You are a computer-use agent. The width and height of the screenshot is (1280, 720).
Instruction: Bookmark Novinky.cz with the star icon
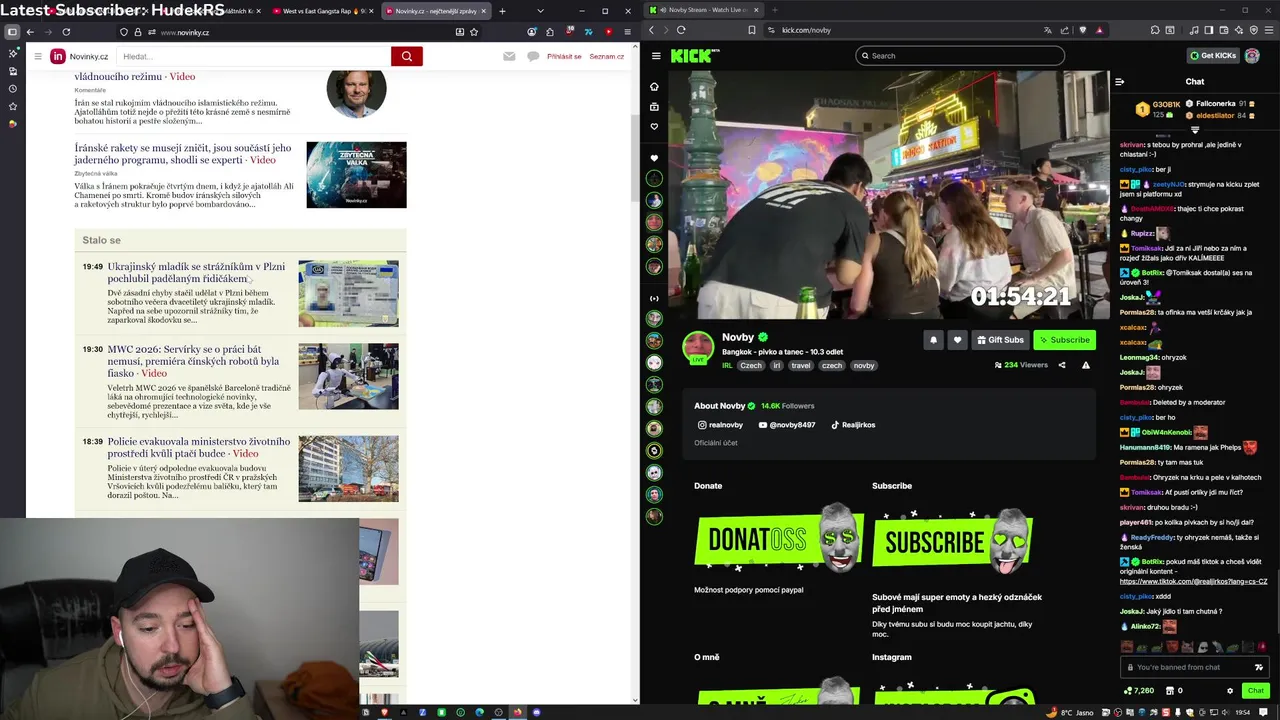coord(476,32)
